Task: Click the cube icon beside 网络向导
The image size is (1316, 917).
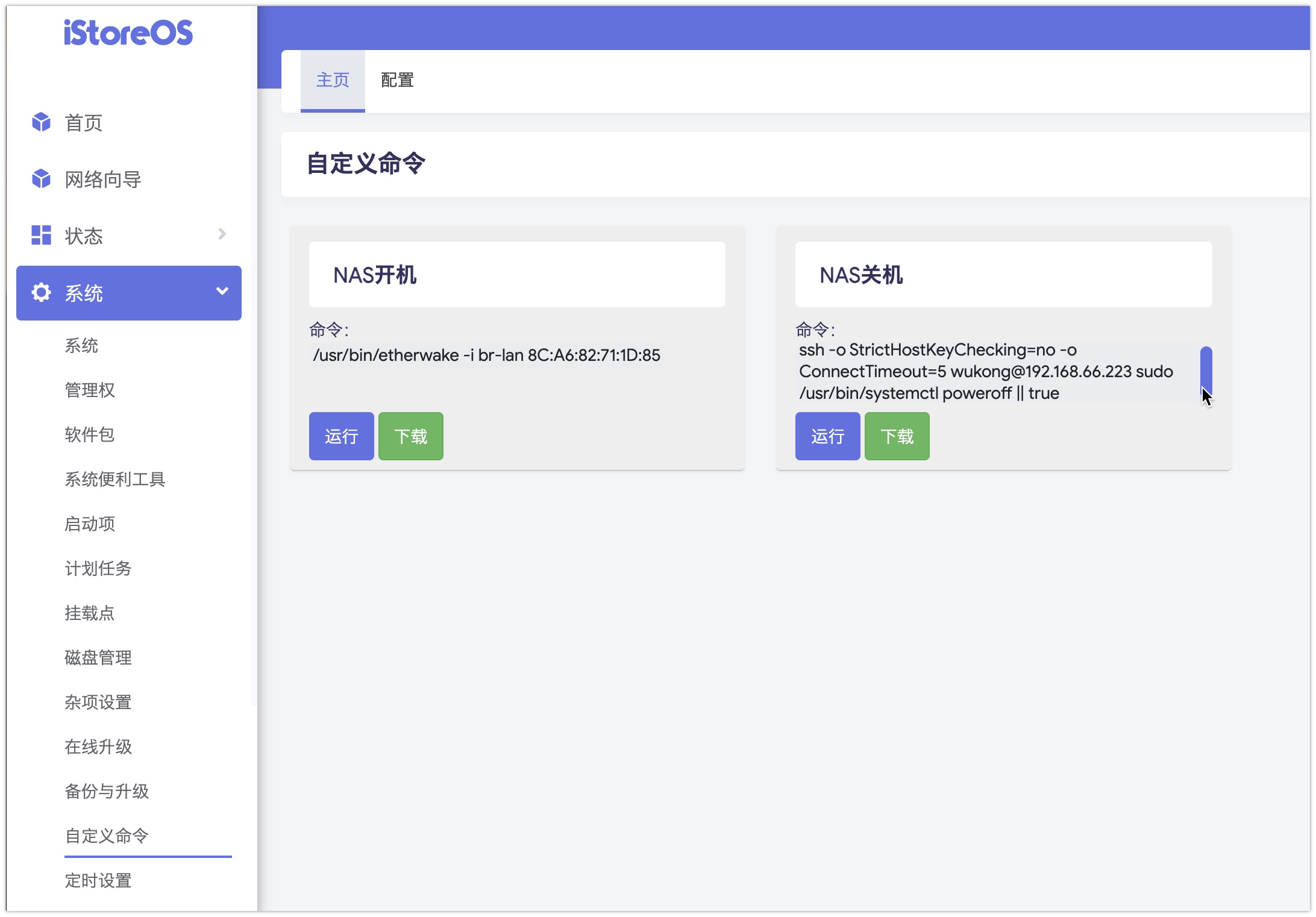Action: tap(41, 179)
